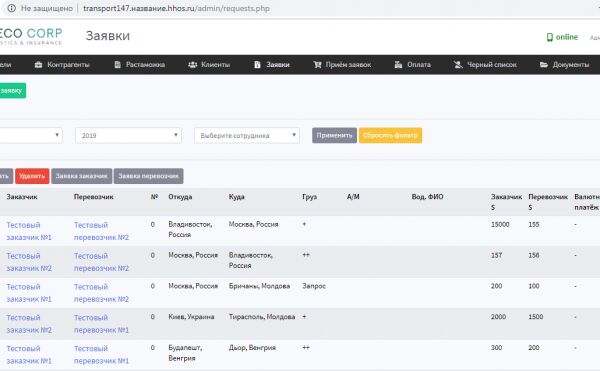This screenshot has width=600, height=371.
Task: Click the Заявка перевозчик button
Action: (x=148, y=176)
